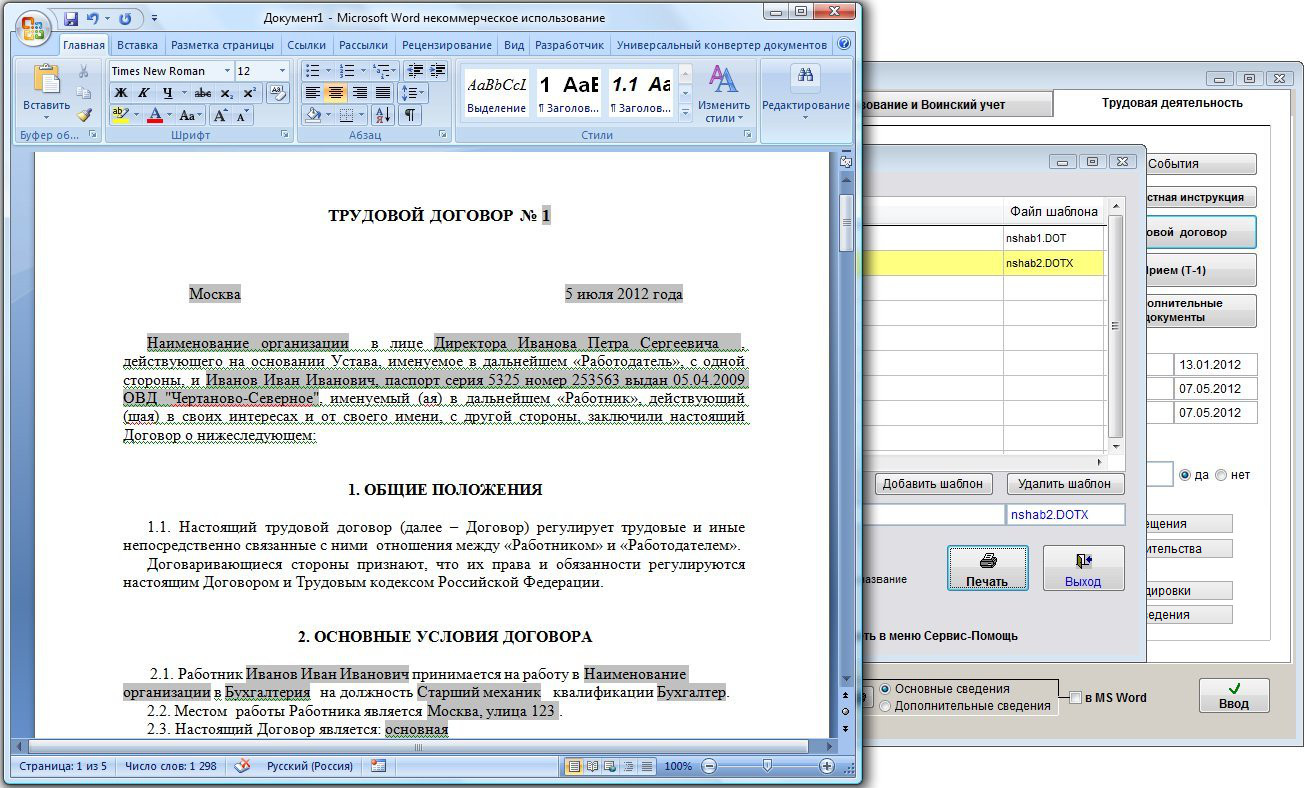
Task: Decrease paragraph indent
Action: pyautogui.click(x=414, y=70)
